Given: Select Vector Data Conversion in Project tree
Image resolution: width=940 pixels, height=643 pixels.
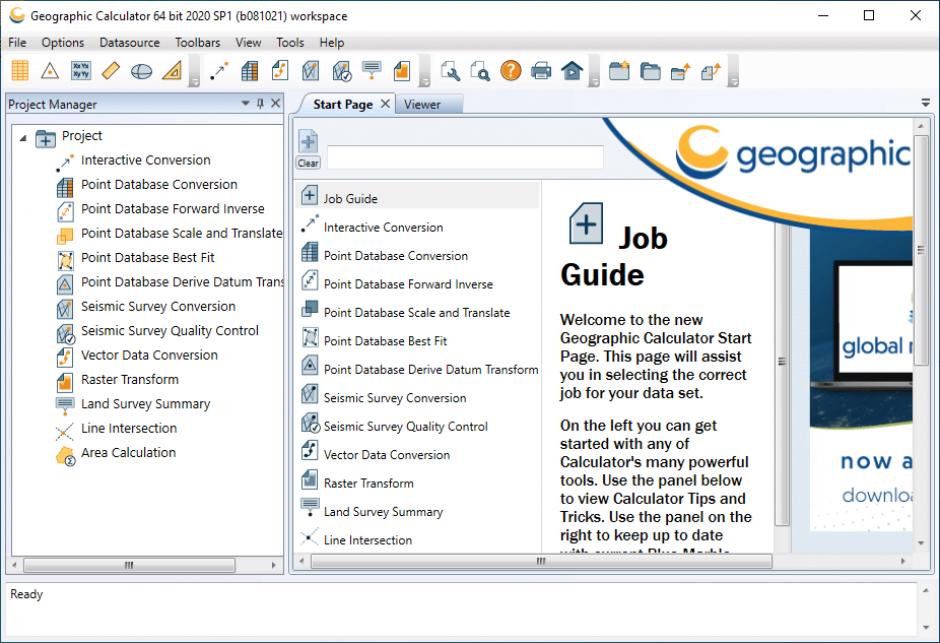Looking at the screenshot, I should point(149,355).
